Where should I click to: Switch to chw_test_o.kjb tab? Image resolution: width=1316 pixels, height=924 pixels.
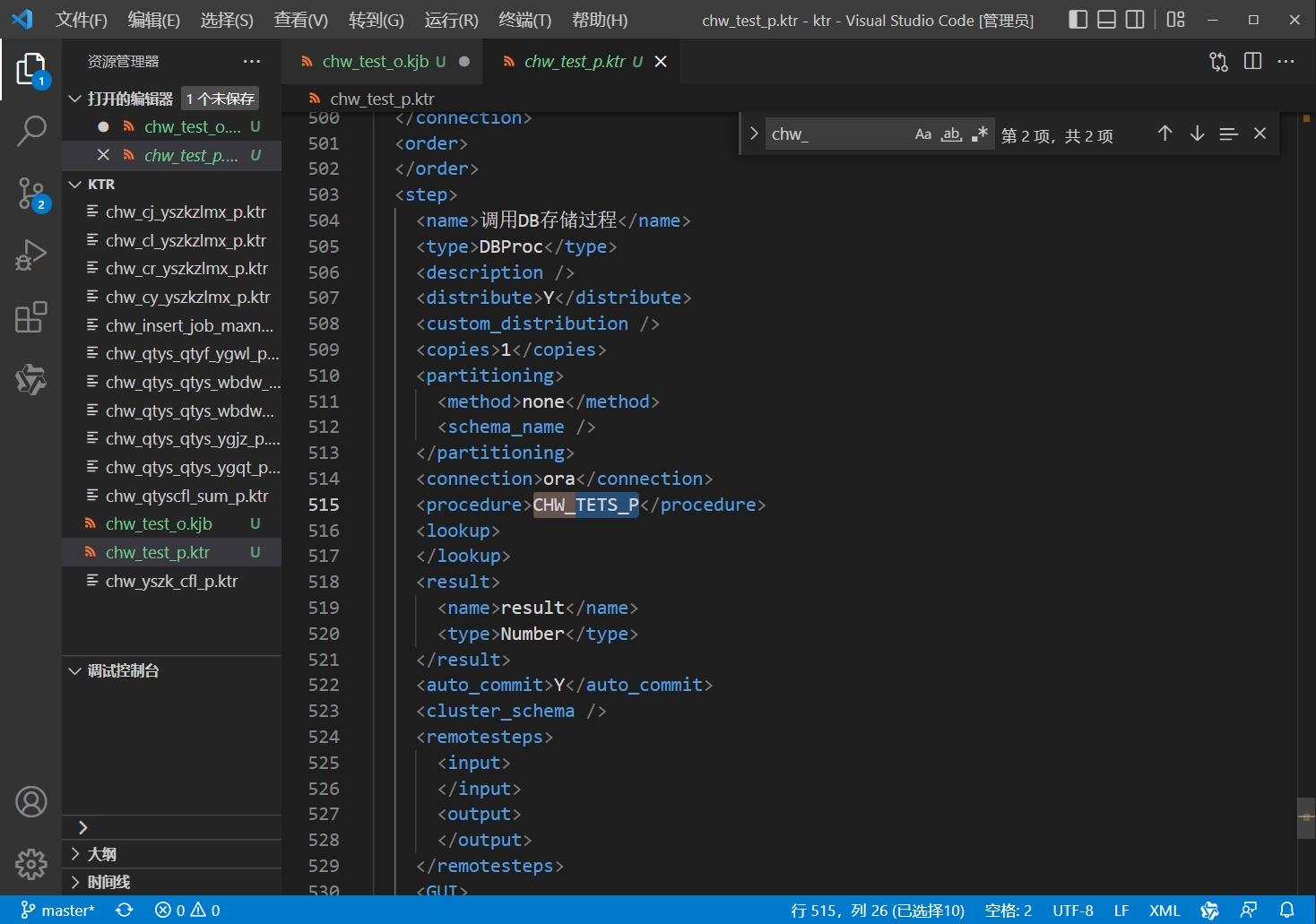tap(382, 61)
